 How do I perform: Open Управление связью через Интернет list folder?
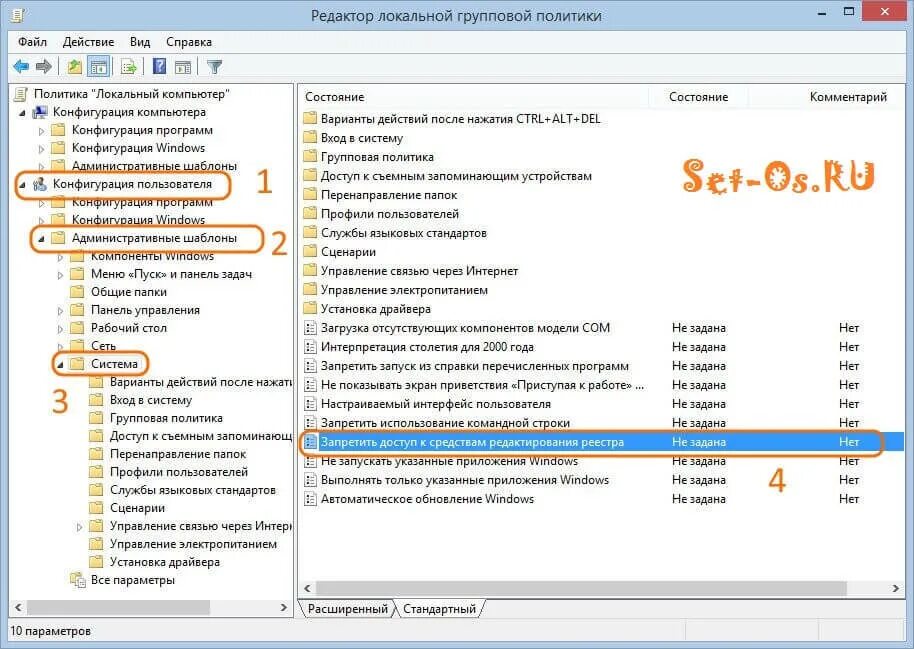click(419, 271)
